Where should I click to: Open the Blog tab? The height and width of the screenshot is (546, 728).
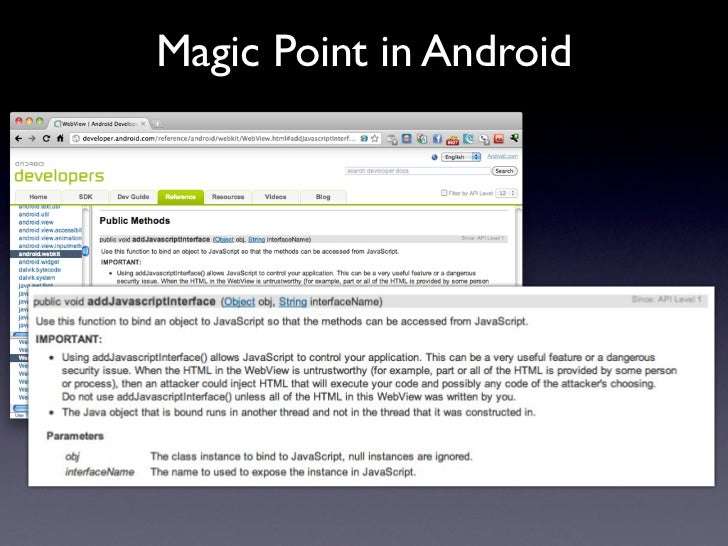323,197
